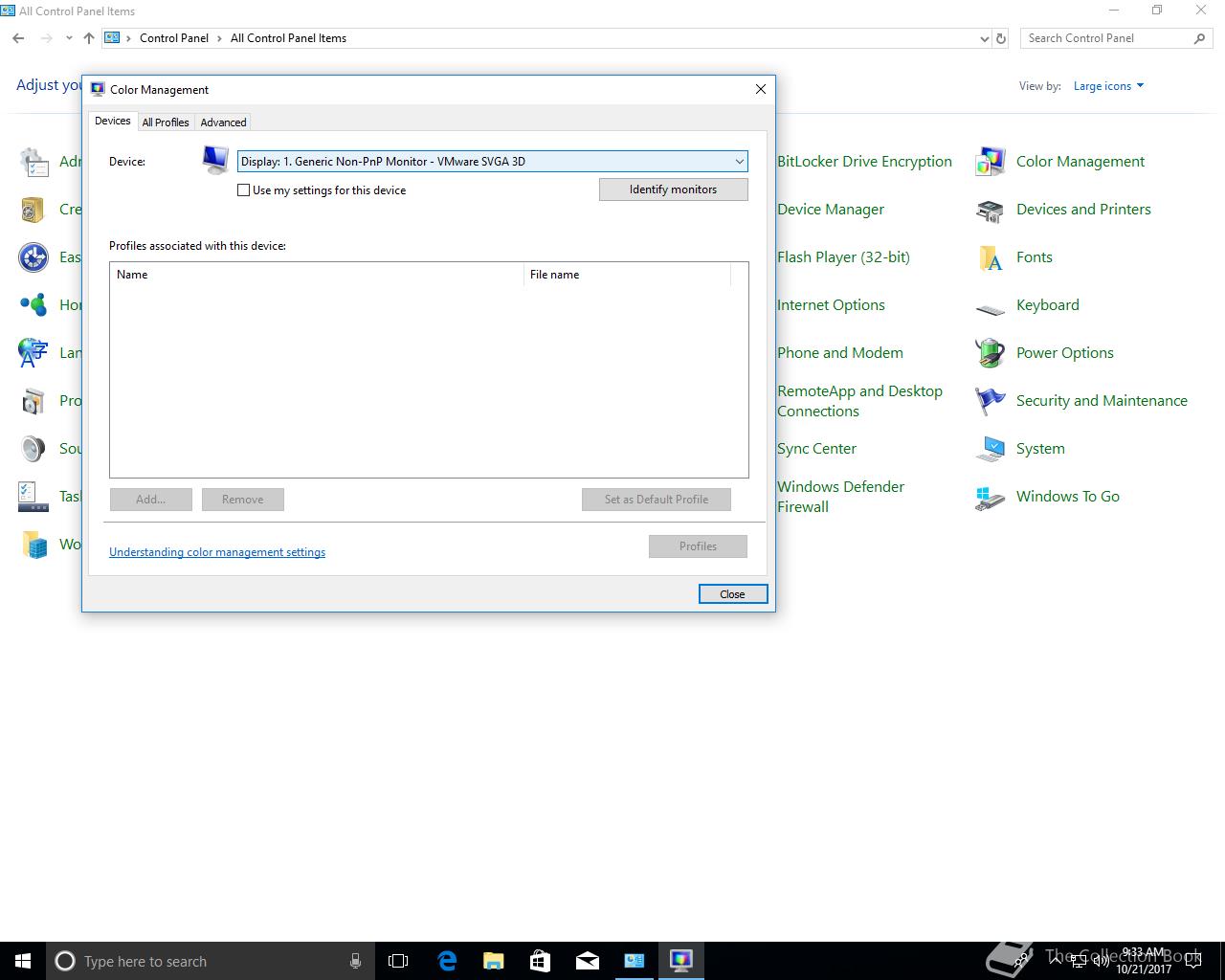The image size is (1225, 980).
Task: Click the Identify monitors button
Action: 673,189
